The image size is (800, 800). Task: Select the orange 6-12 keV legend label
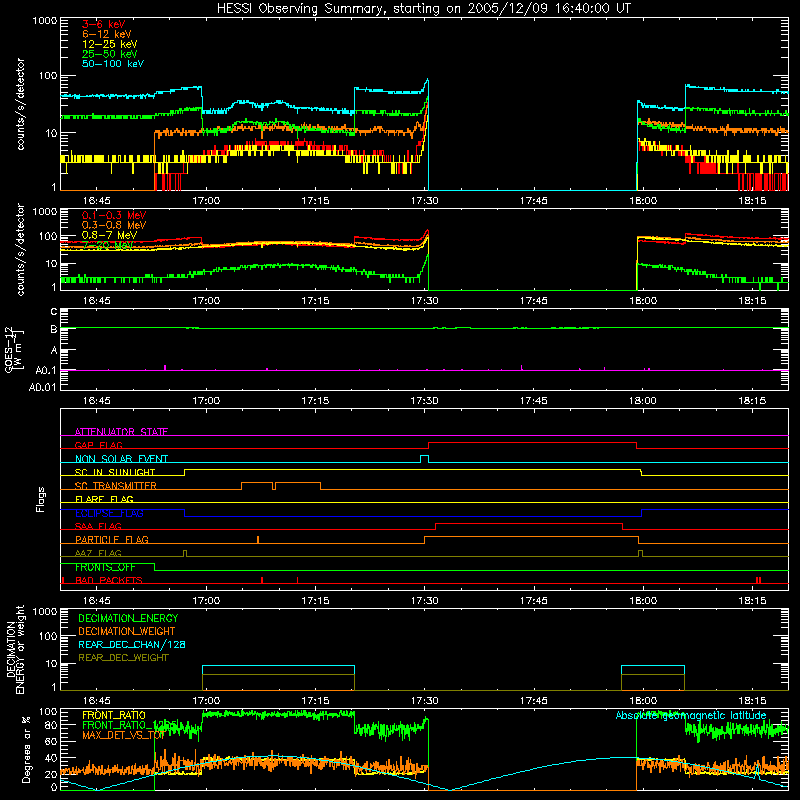pos(107,34)
